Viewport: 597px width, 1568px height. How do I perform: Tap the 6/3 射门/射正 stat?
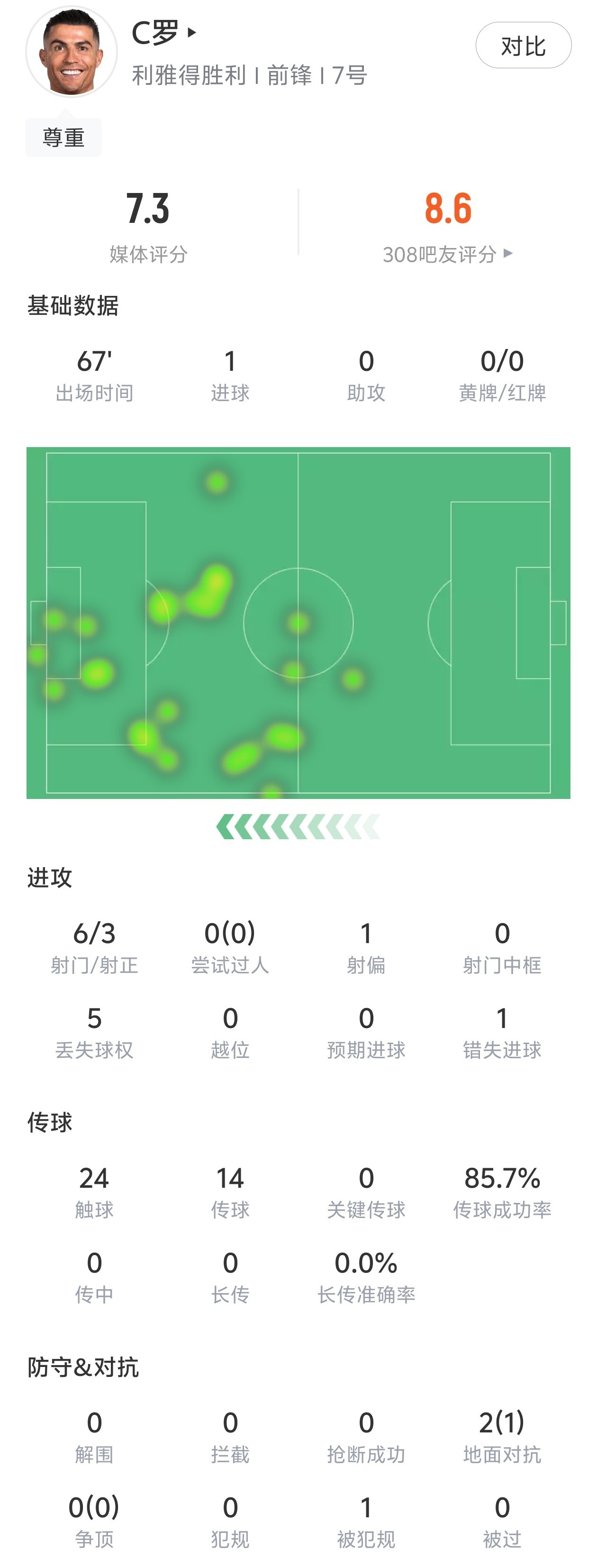(94, 946)
